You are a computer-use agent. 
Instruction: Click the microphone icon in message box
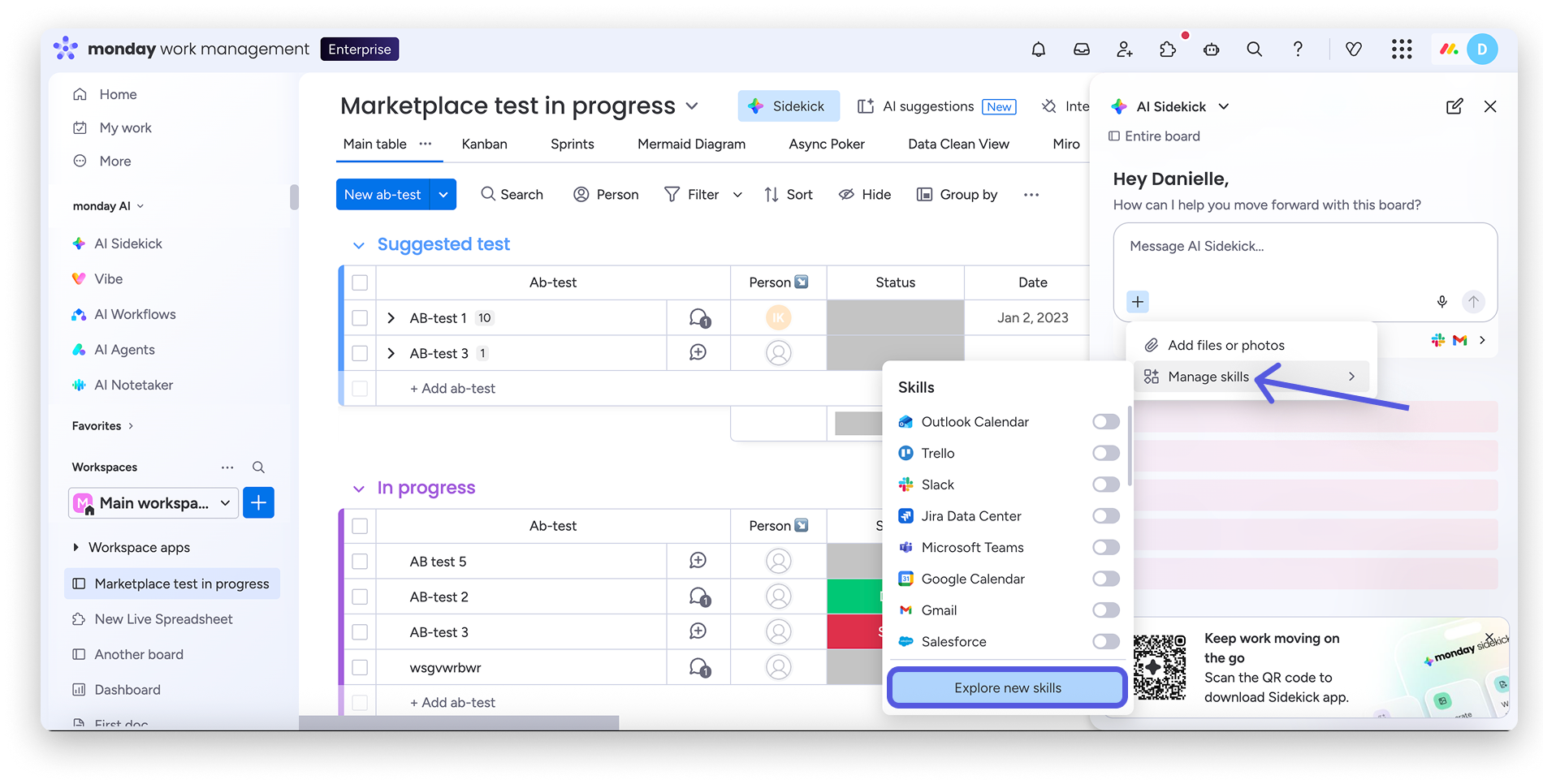click(x=1442, y=302)
